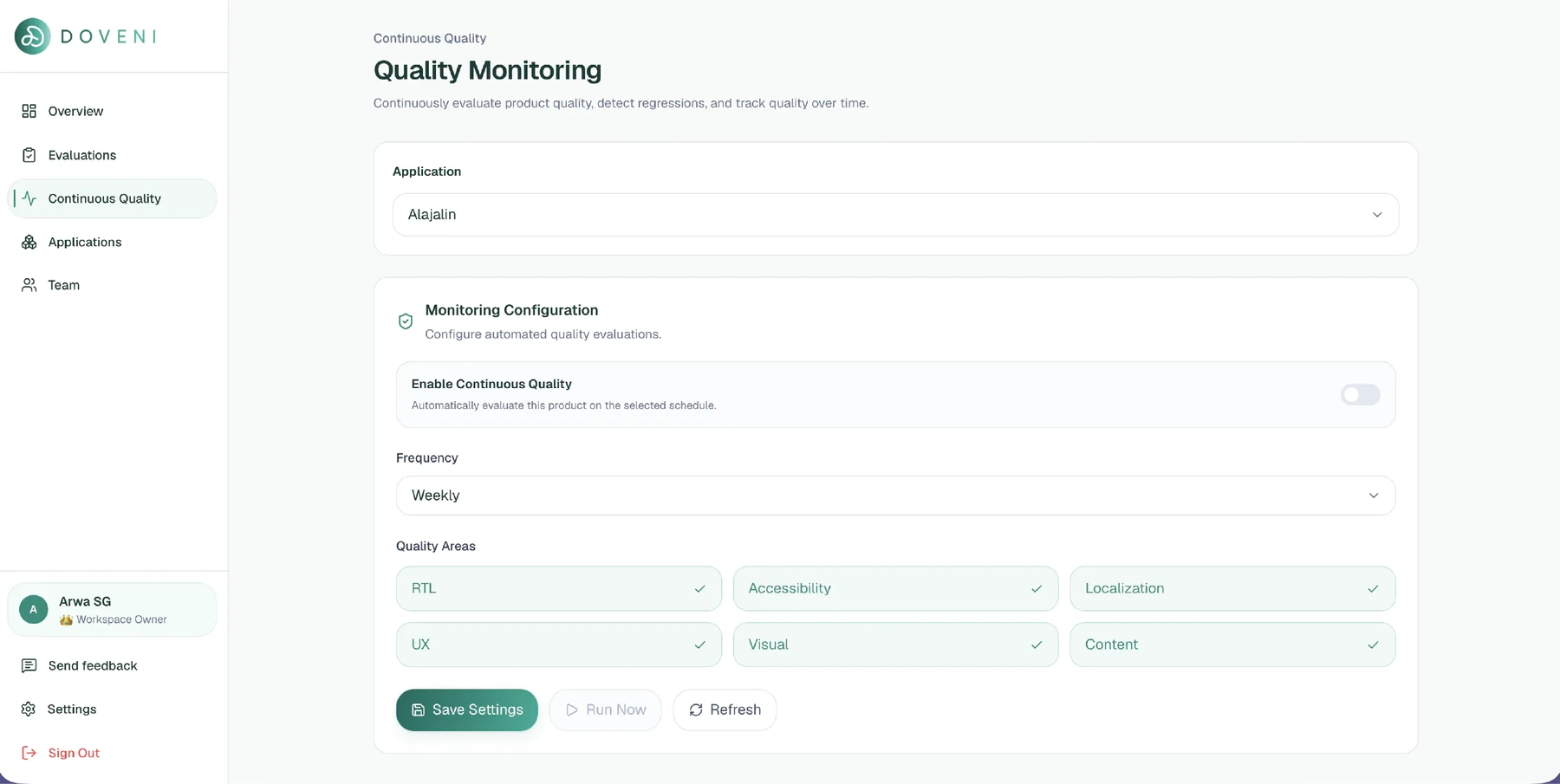1560x784 pixels.
Task: Open the Application dropdown showing Alajalin
Action: pyautogui.click(x=895, y=215)
